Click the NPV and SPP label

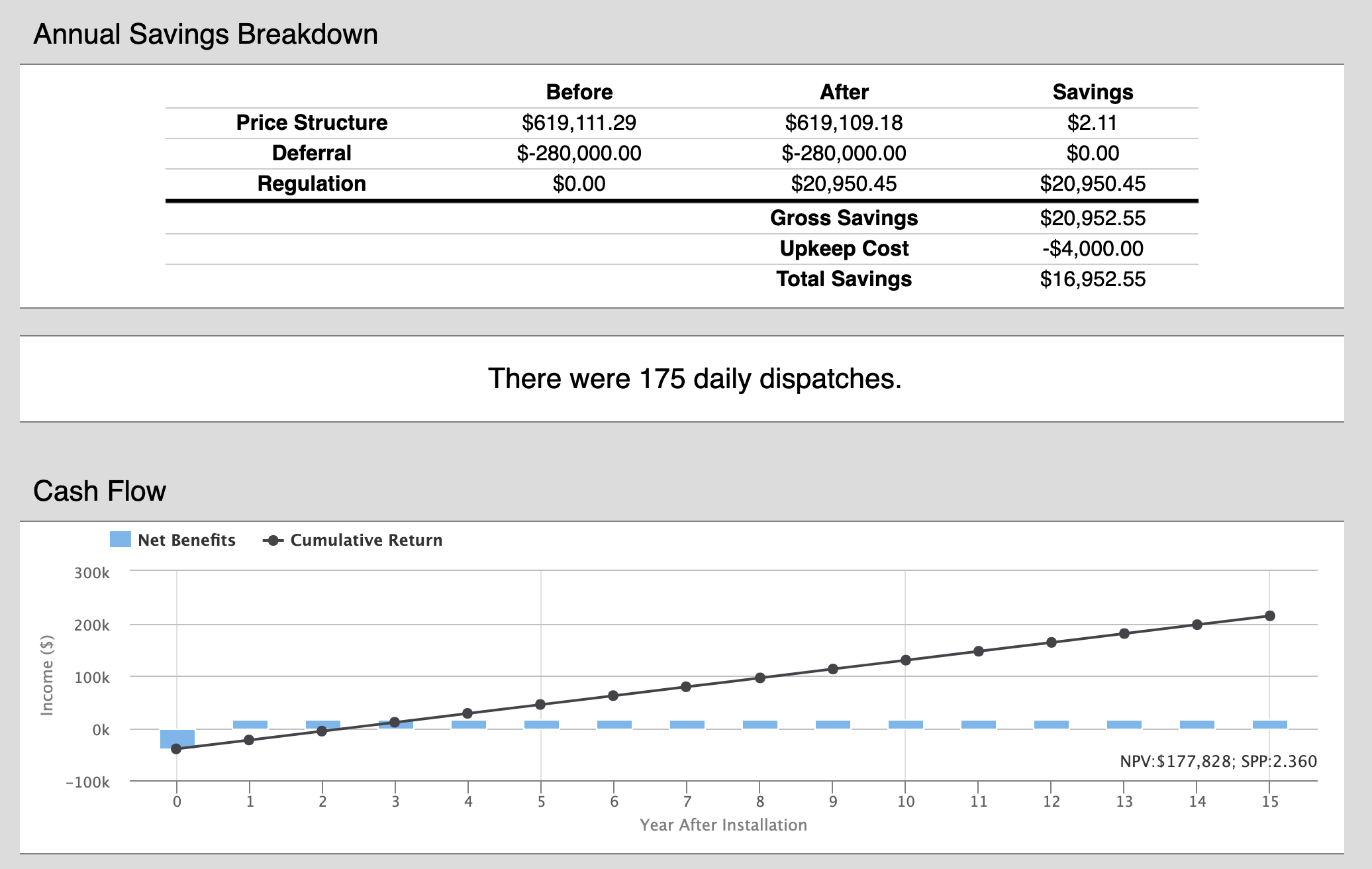point(1218,762)
